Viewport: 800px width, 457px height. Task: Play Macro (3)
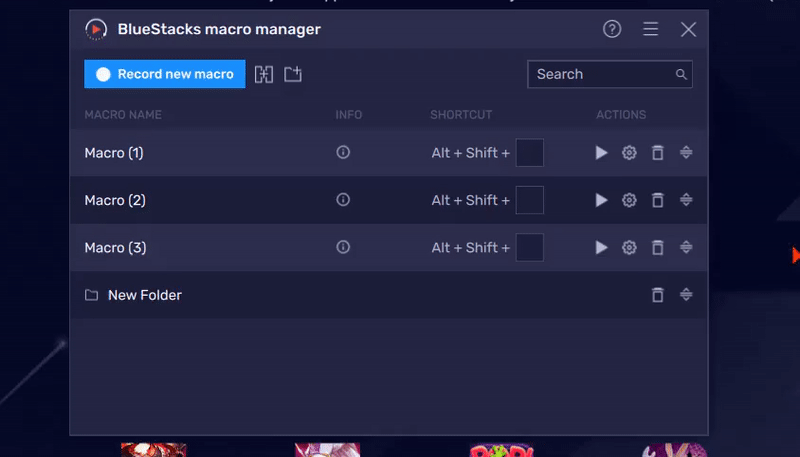[602, 247]
